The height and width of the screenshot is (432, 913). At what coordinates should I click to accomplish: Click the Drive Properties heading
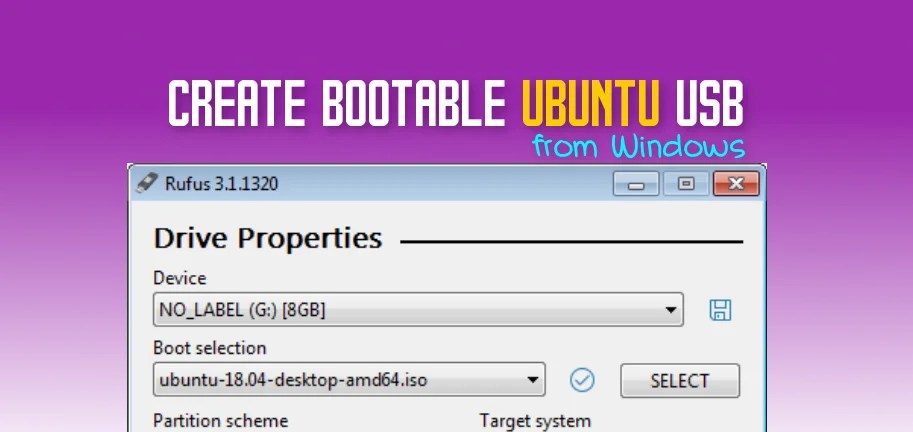[x=268, y=239]
